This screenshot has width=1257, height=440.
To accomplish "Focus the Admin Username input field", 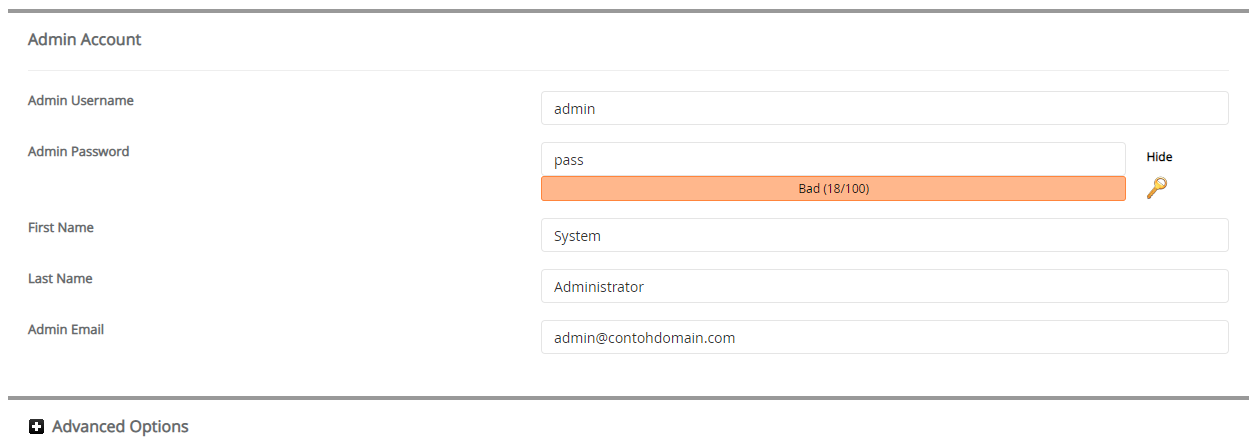I will tap(884, 109).
